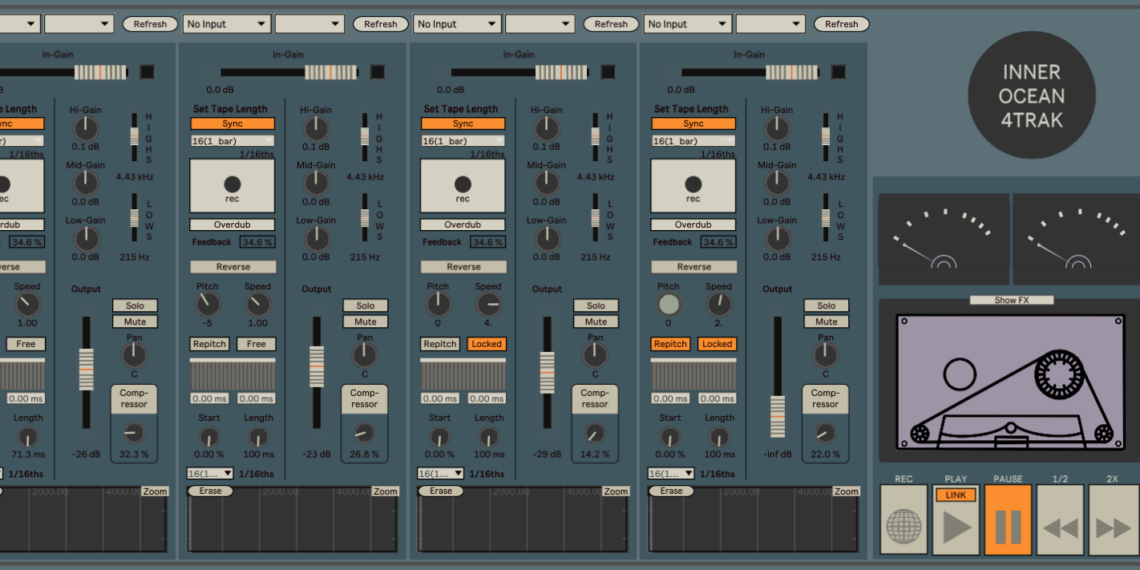Screen dimensions: 1140x570
Task: Click the Show FX button
Action: point(1011,300)
